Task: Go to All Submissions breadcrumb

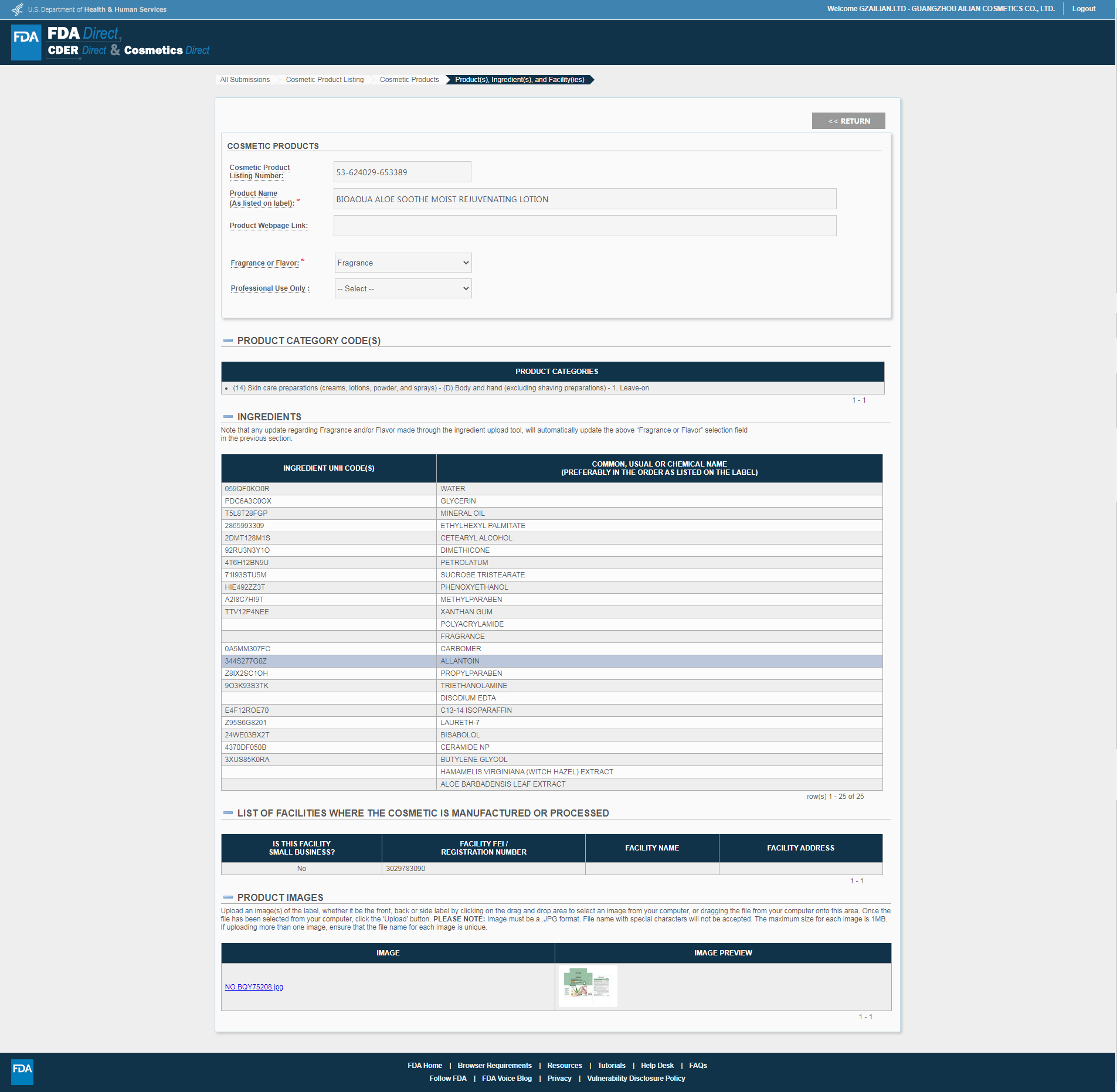Action: coord(245,80)
